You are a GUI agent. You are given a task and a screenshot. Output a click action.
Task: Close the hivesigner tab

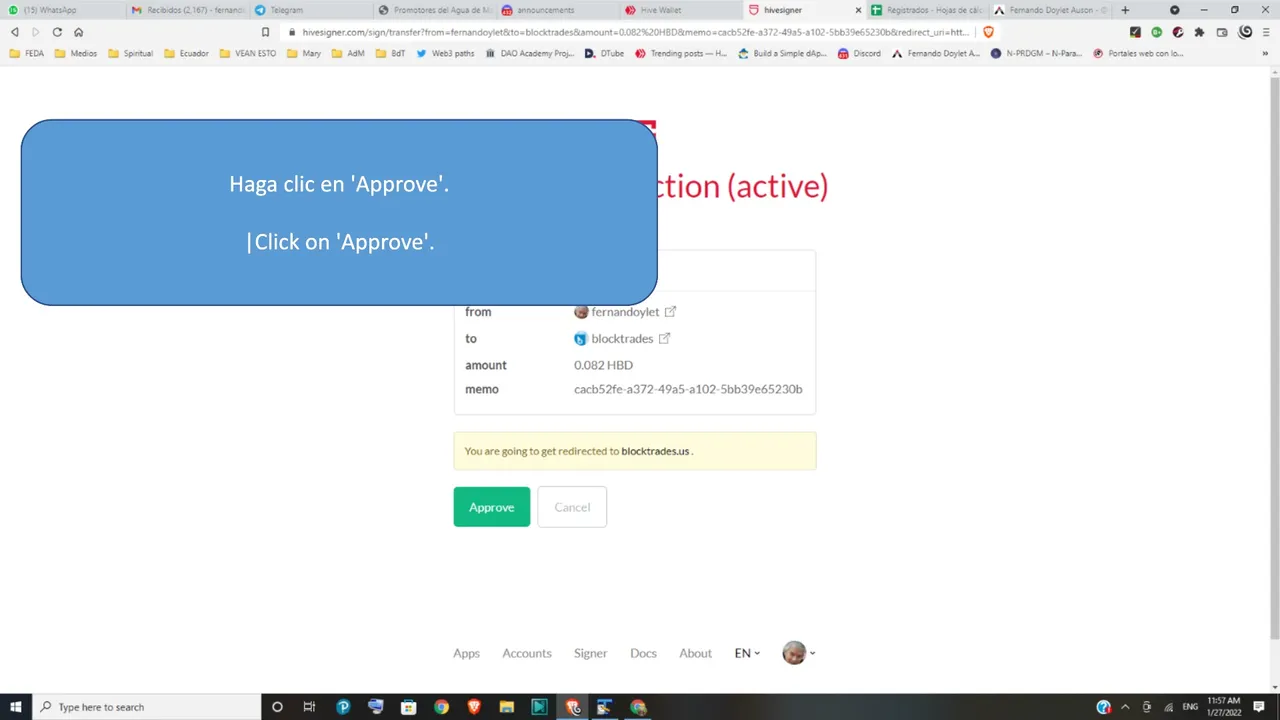[x=858, y=10]
